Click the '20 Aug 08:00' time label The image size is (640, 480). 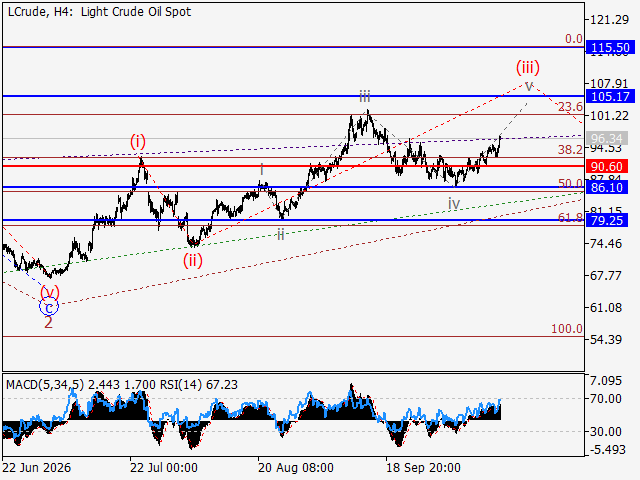pyautogui.click(x=296, y=468)
